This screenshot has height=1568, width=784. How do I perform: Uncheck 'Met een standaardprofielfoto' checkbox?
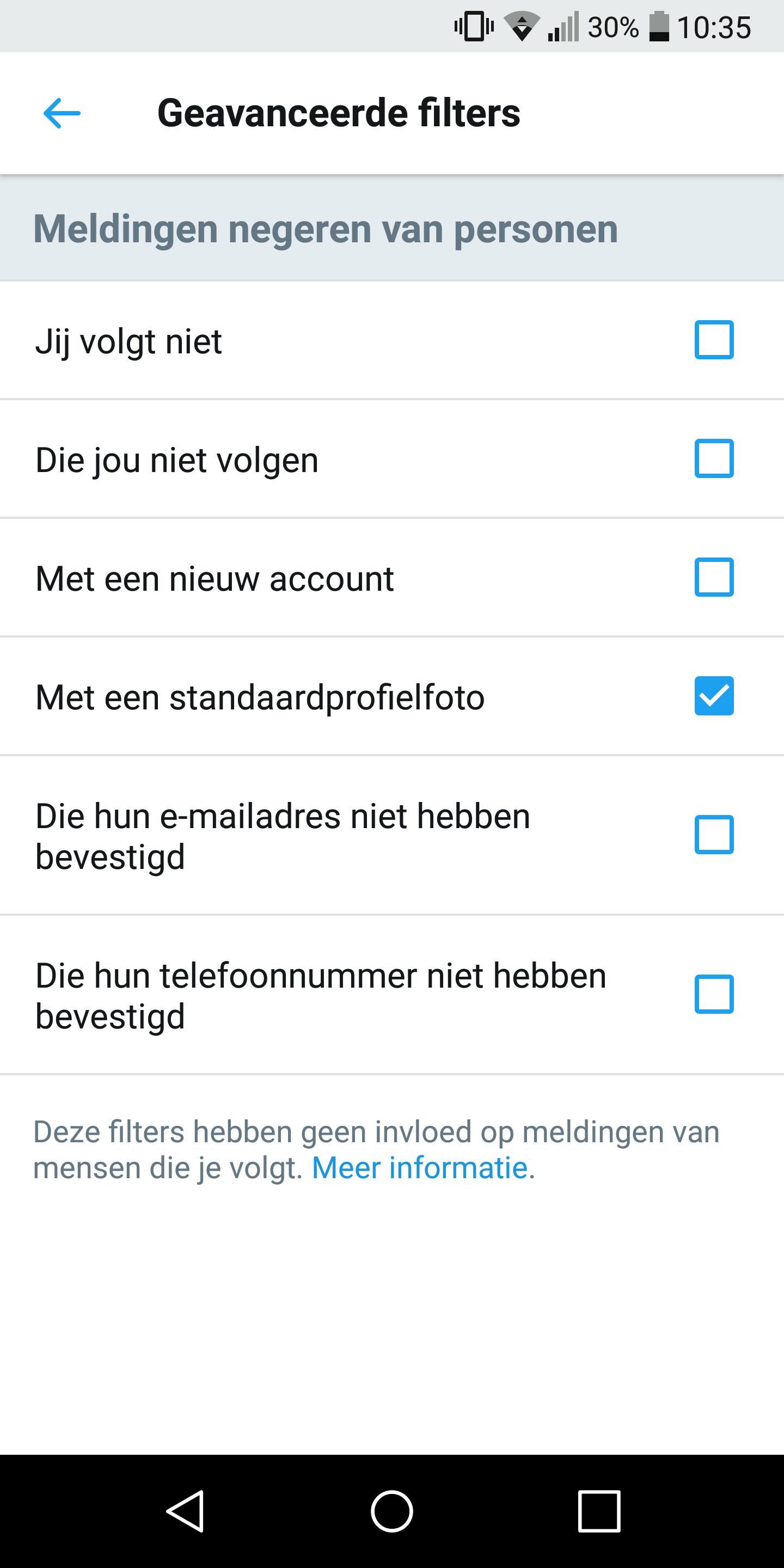714,696
